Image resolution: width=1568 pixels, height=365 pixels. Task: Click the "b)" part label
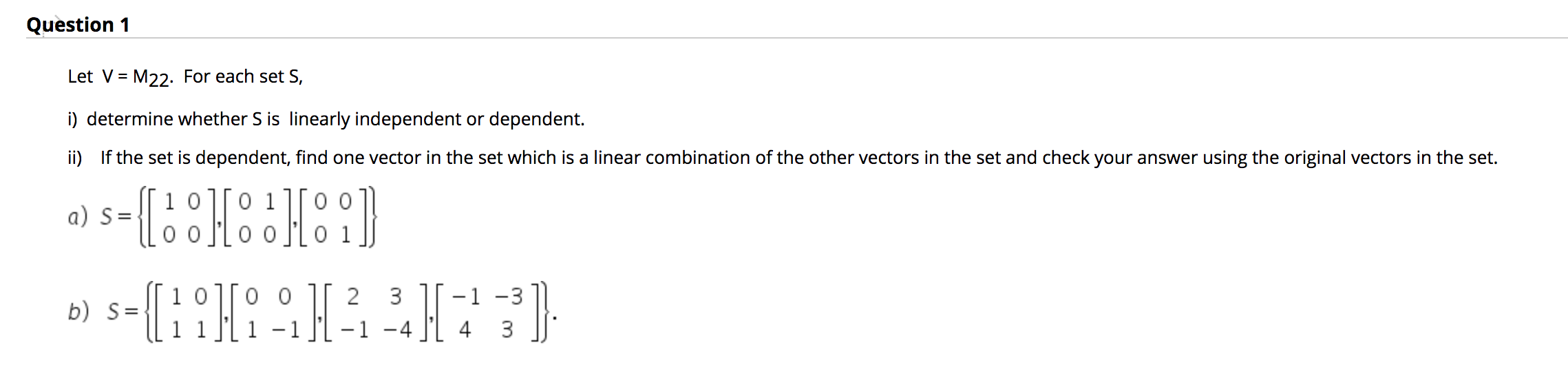[x=78, y=312]
